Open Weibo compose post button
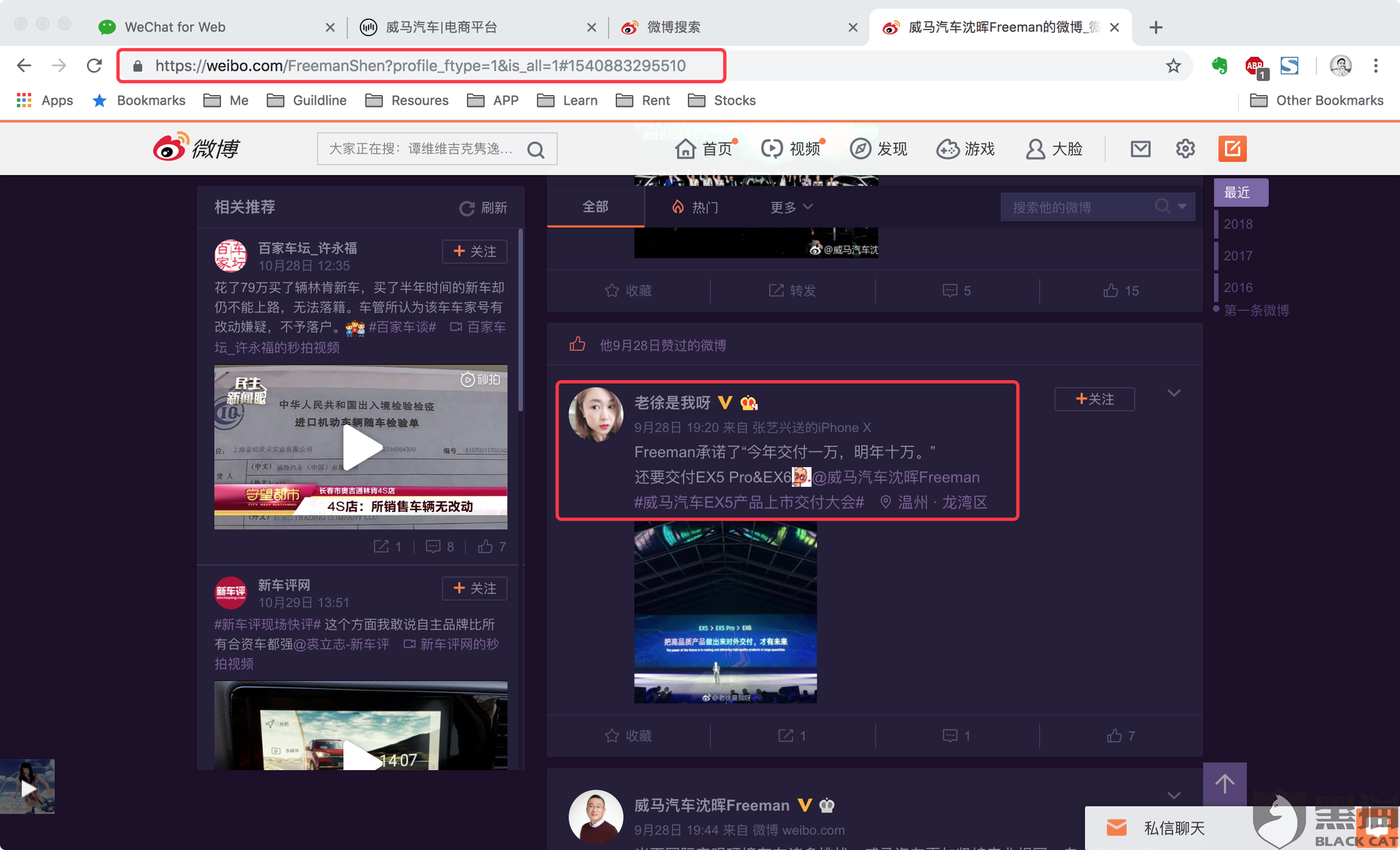The width and height of the screenshot is (1400, 850). [x=1232, y=148]
